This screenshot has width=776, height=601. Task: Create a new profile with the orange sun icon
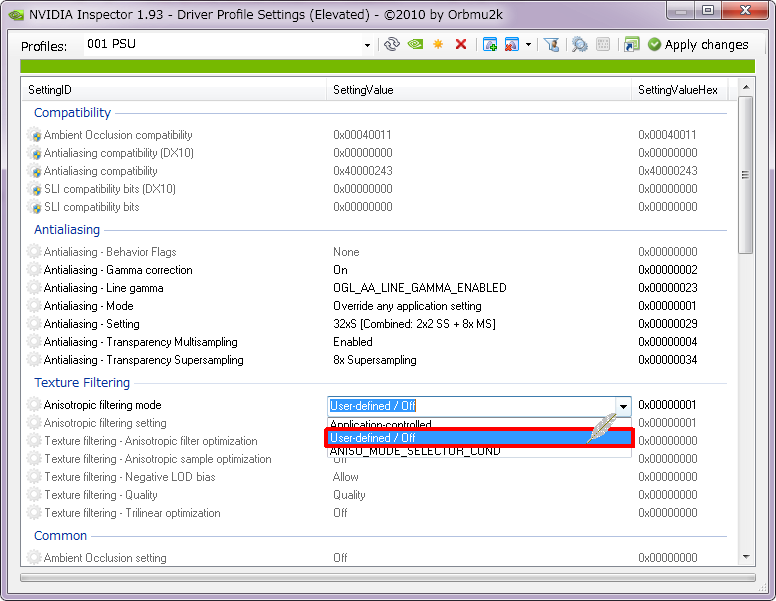(x=438, y=45)
